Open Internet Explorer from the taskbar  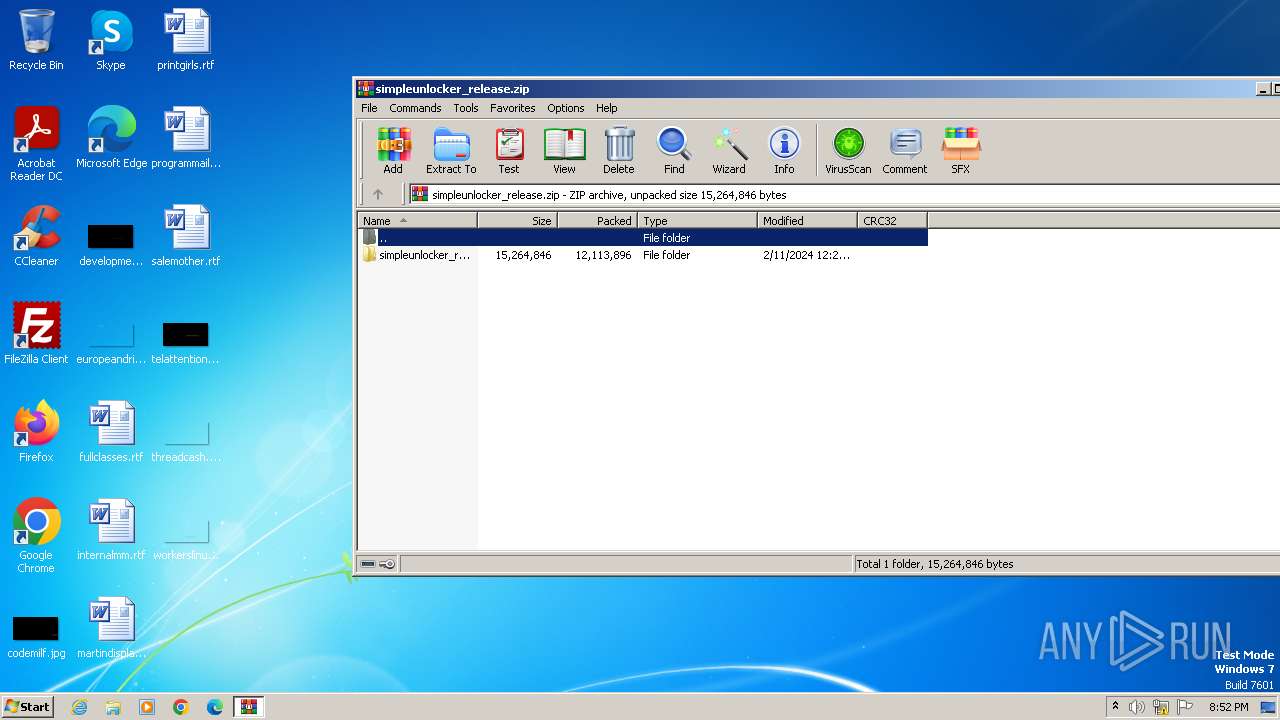click(79, 707)
